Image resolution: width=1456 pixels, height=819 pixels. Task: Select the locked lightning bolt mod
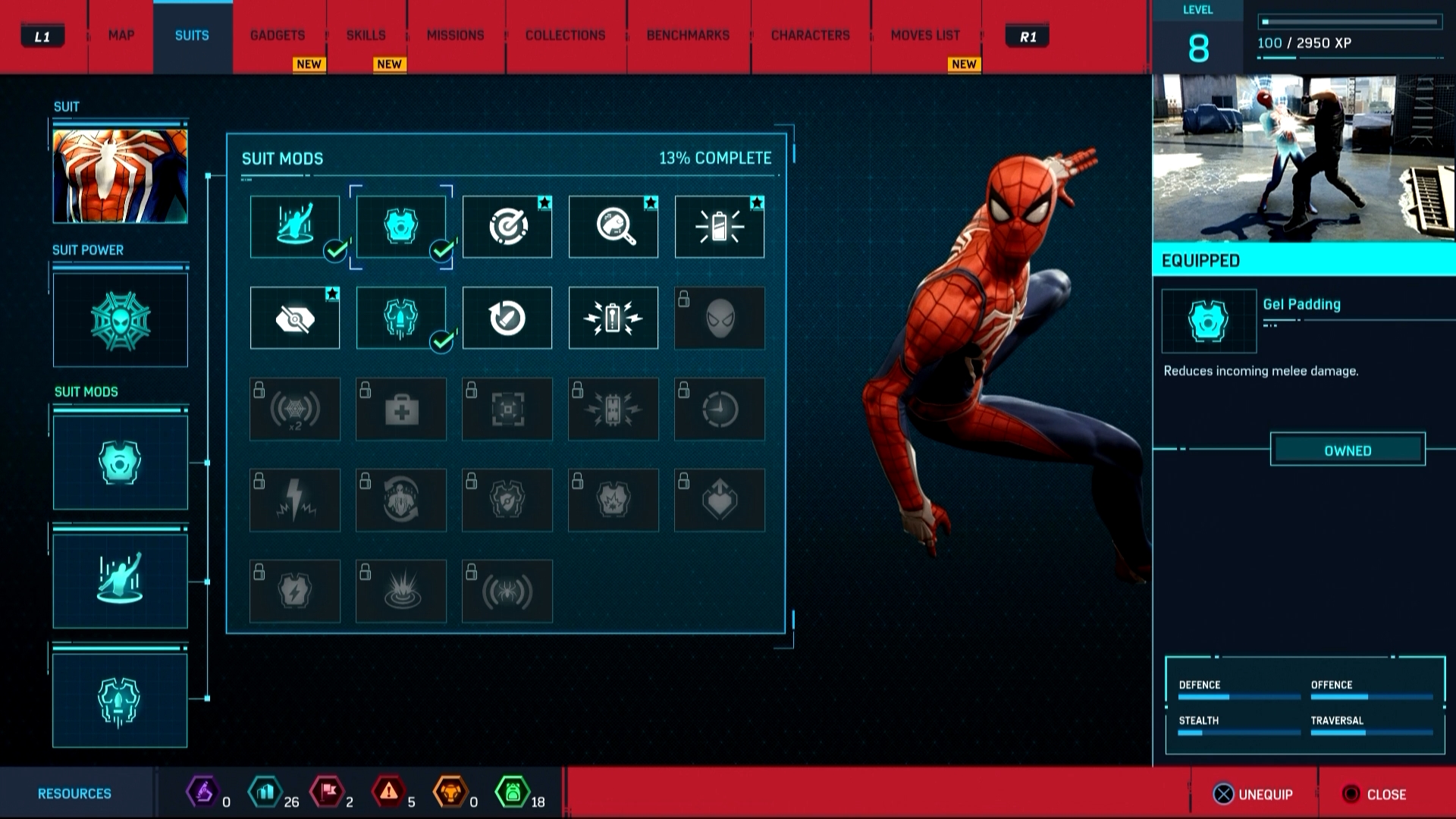pyautogui.click(x=295, y=500)
